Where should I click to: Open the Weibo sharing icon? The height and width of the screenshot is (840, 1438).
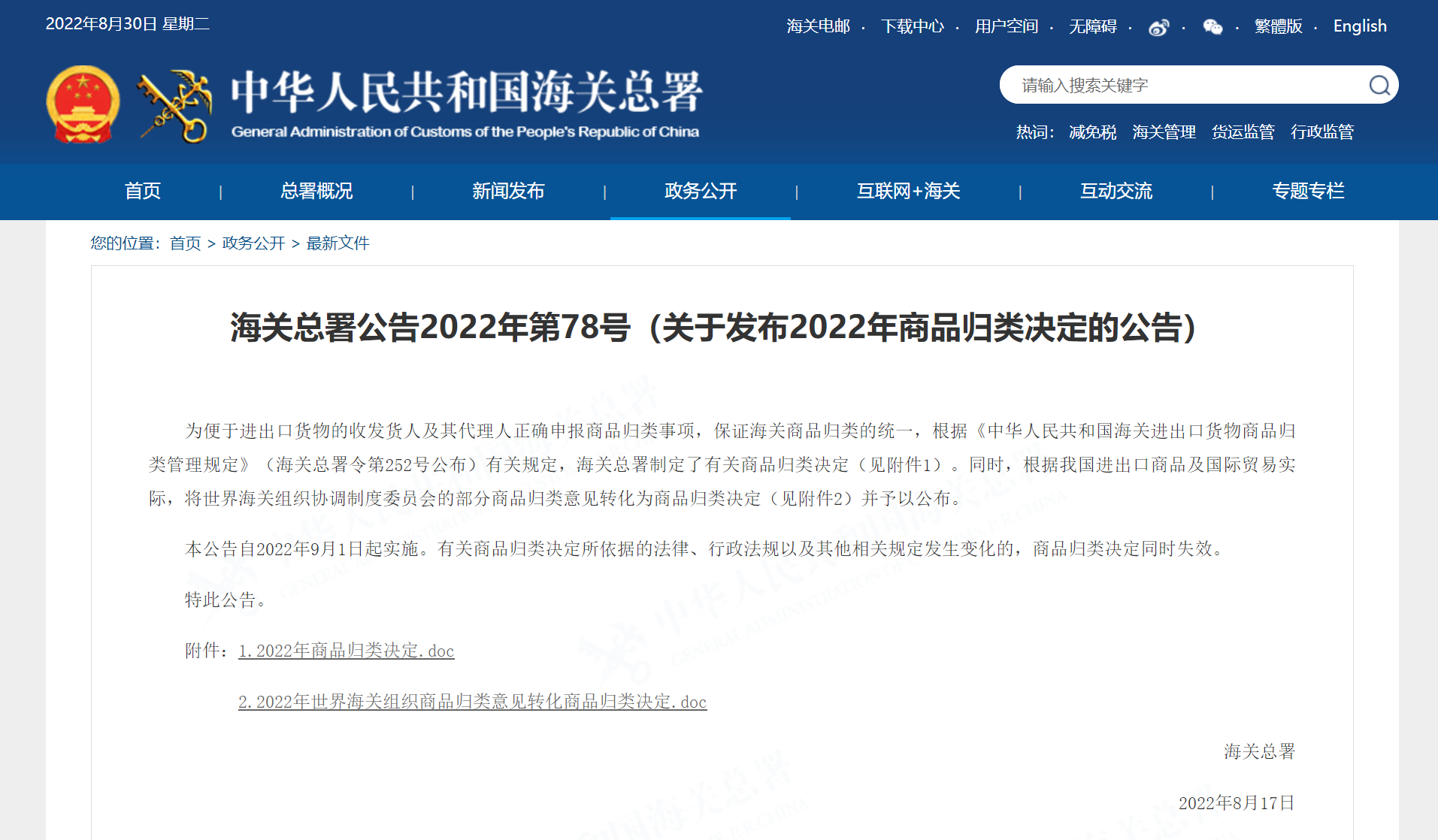pyautogui.click(x=1158, y=26)
